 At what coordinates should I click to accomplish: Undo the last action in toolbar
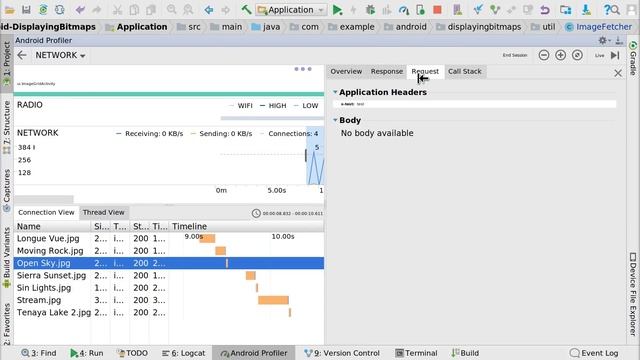pyautogui.click(x=80, y=9)
